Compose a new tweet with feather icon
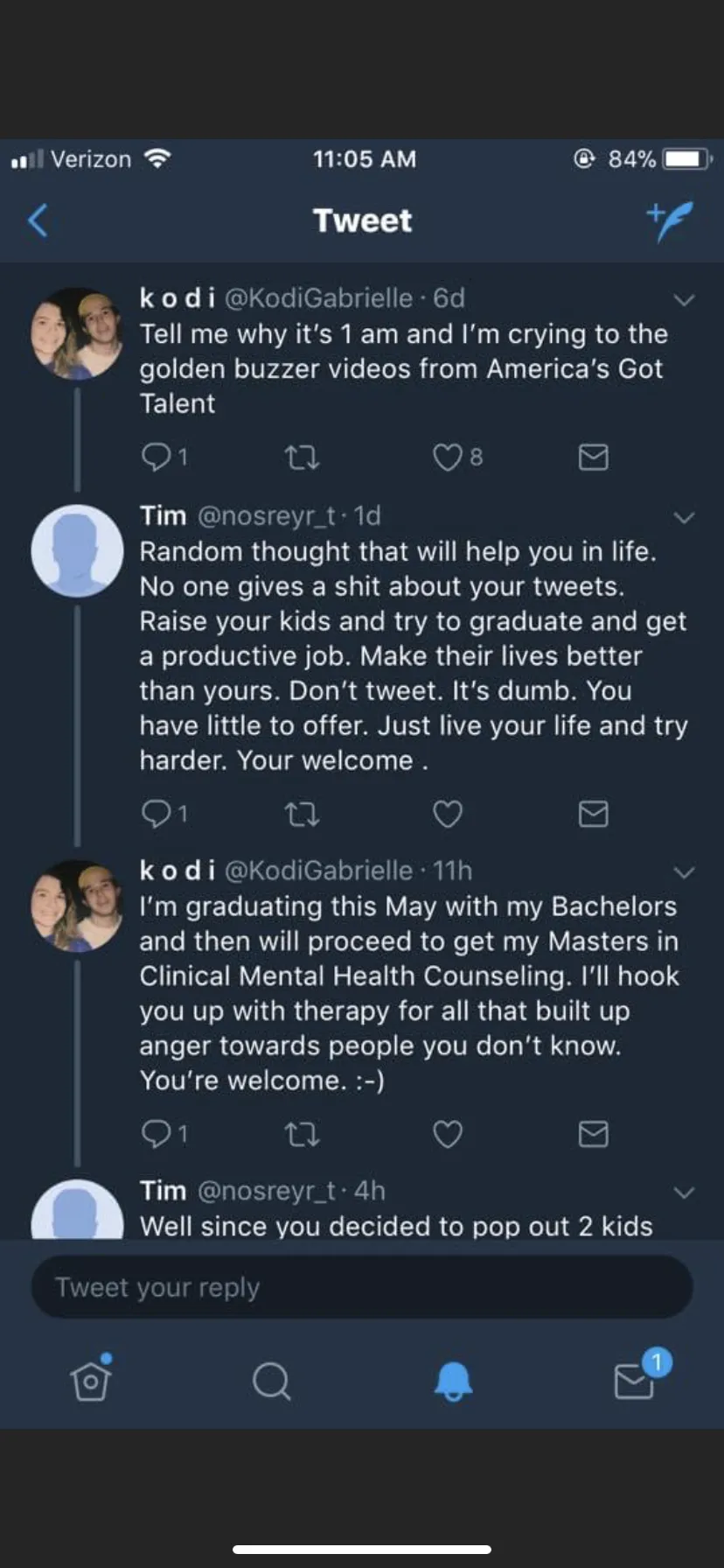Screen dimensions: 724x1568 (x=671, y=220)
